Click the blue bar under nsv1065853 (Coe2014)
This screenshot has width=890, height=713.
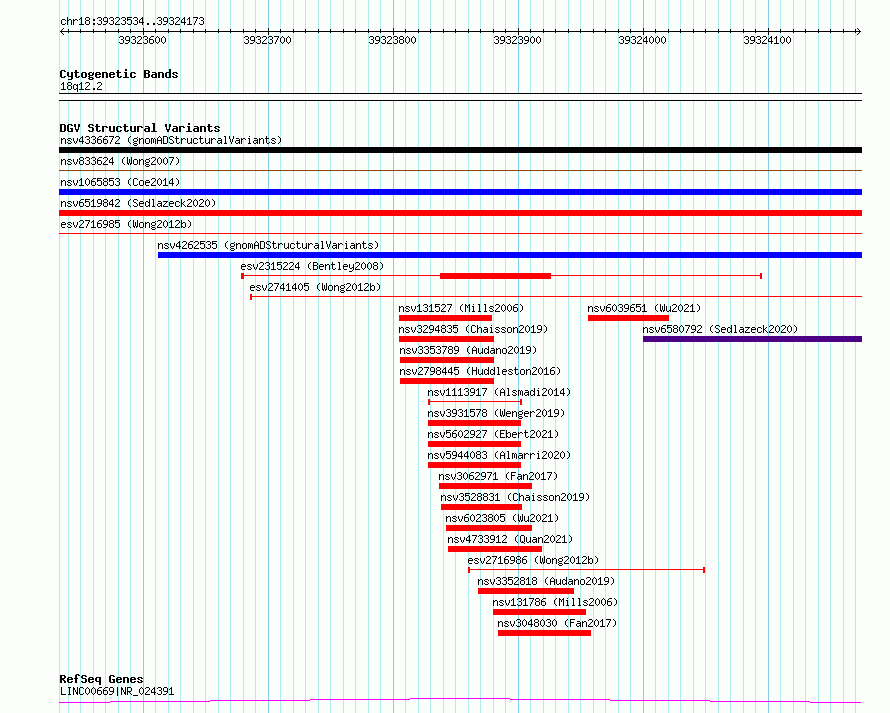tap(460, 192)
